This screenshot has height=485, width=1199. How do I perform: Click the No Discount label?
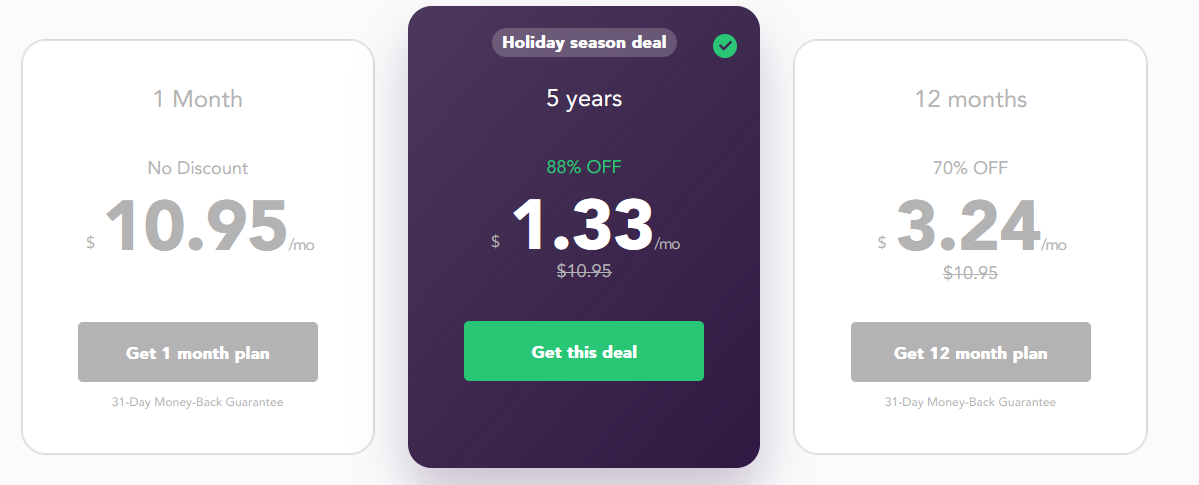(198, 168)
